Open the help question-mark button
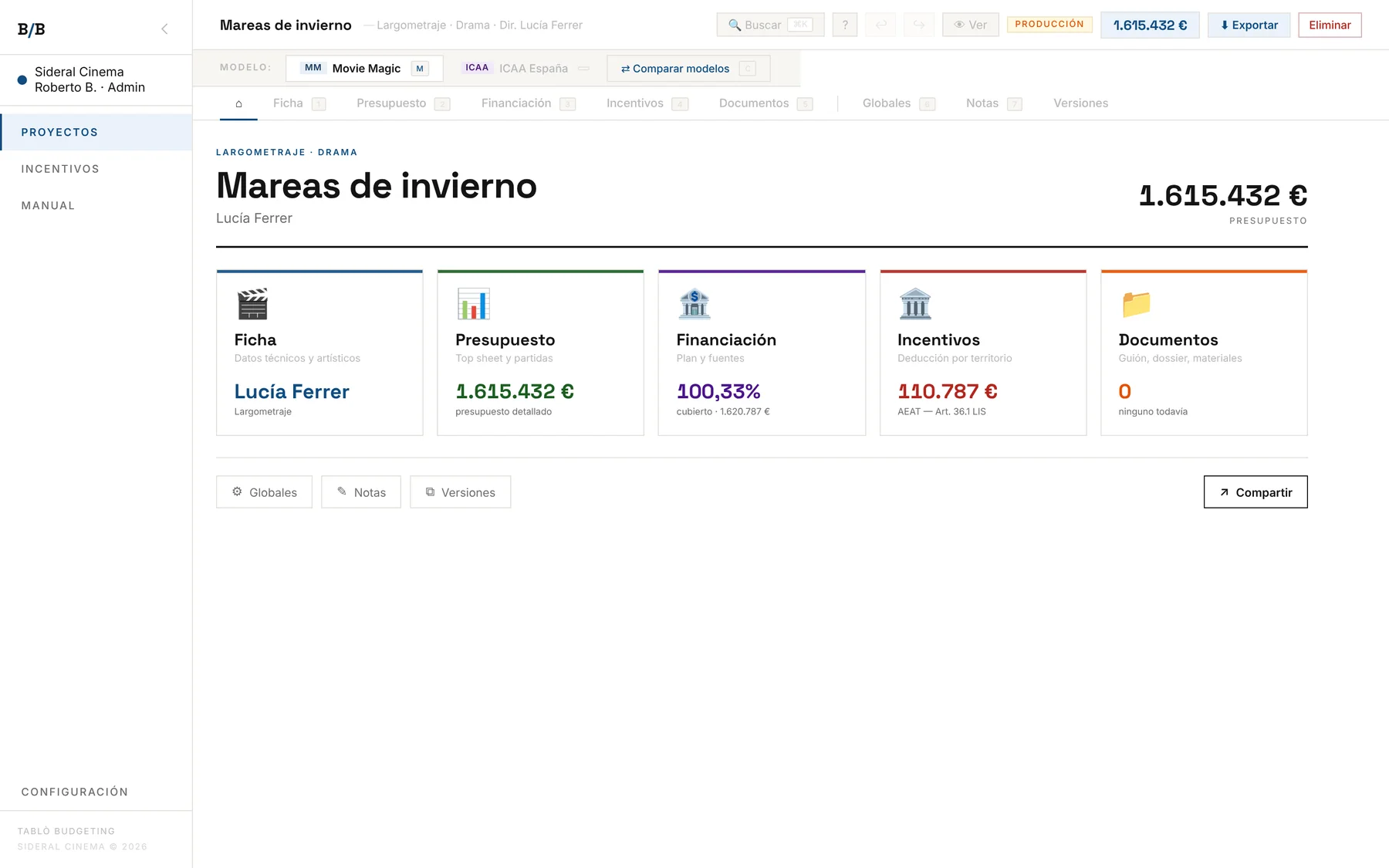 (845, 25)
